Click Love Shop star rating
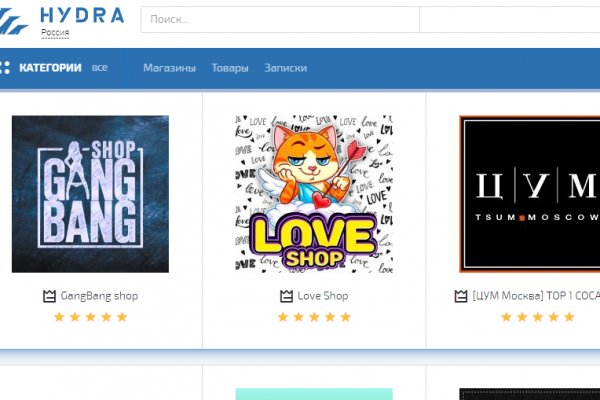The height and width of the screenshot is (400, 600). (x=314, y=317)
